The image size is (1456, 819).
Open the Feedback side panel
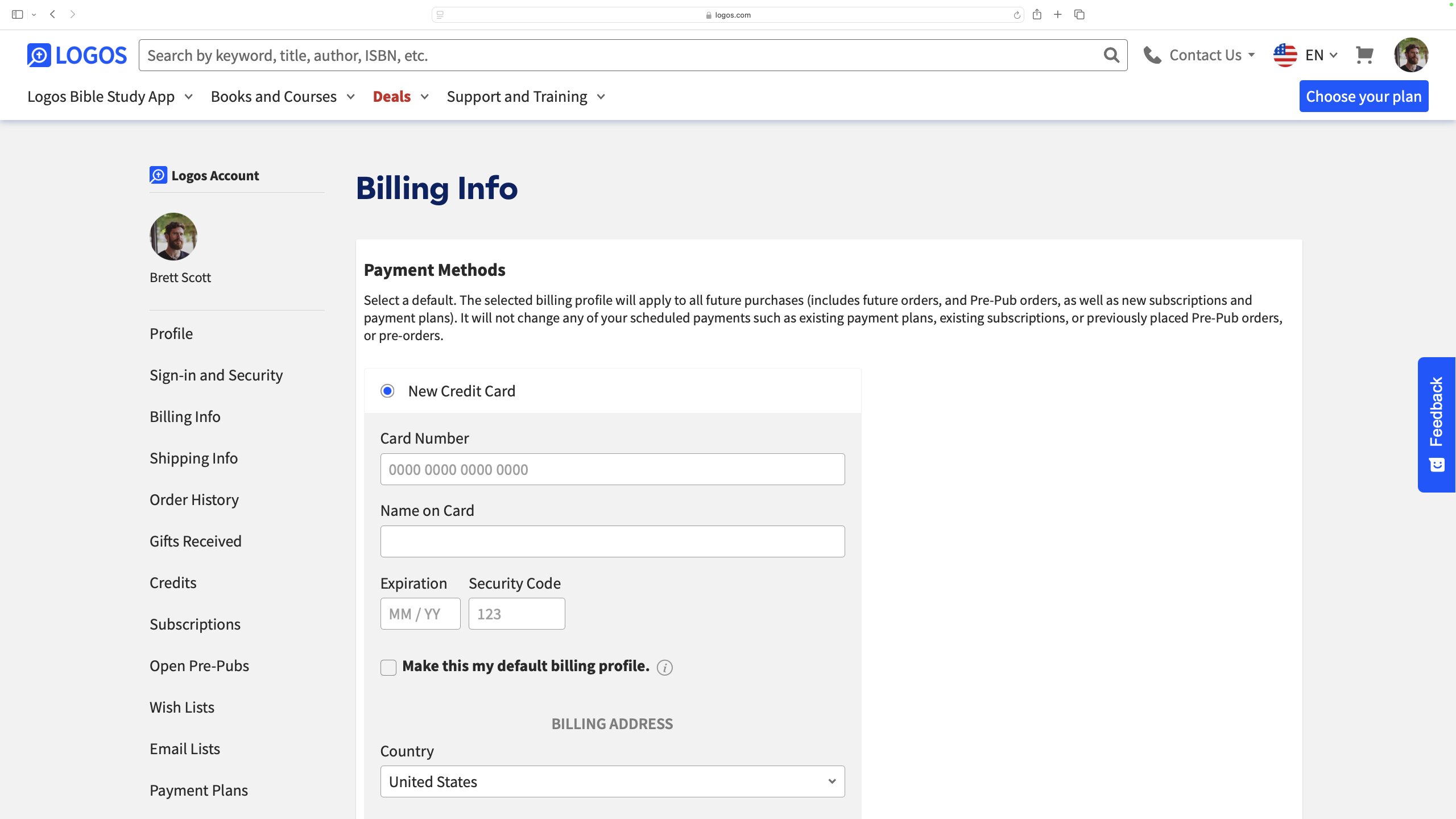pos(1437,425)
